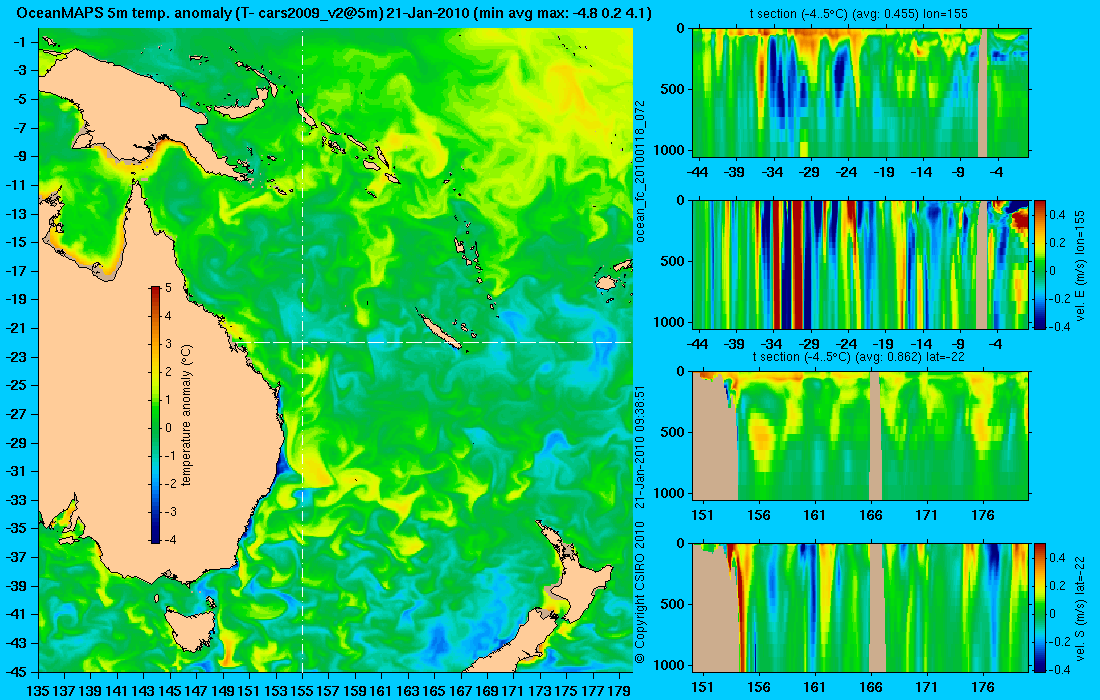Click the -44 tick under the top section plot
1100x700 pixels.
[x=697, y=172]
